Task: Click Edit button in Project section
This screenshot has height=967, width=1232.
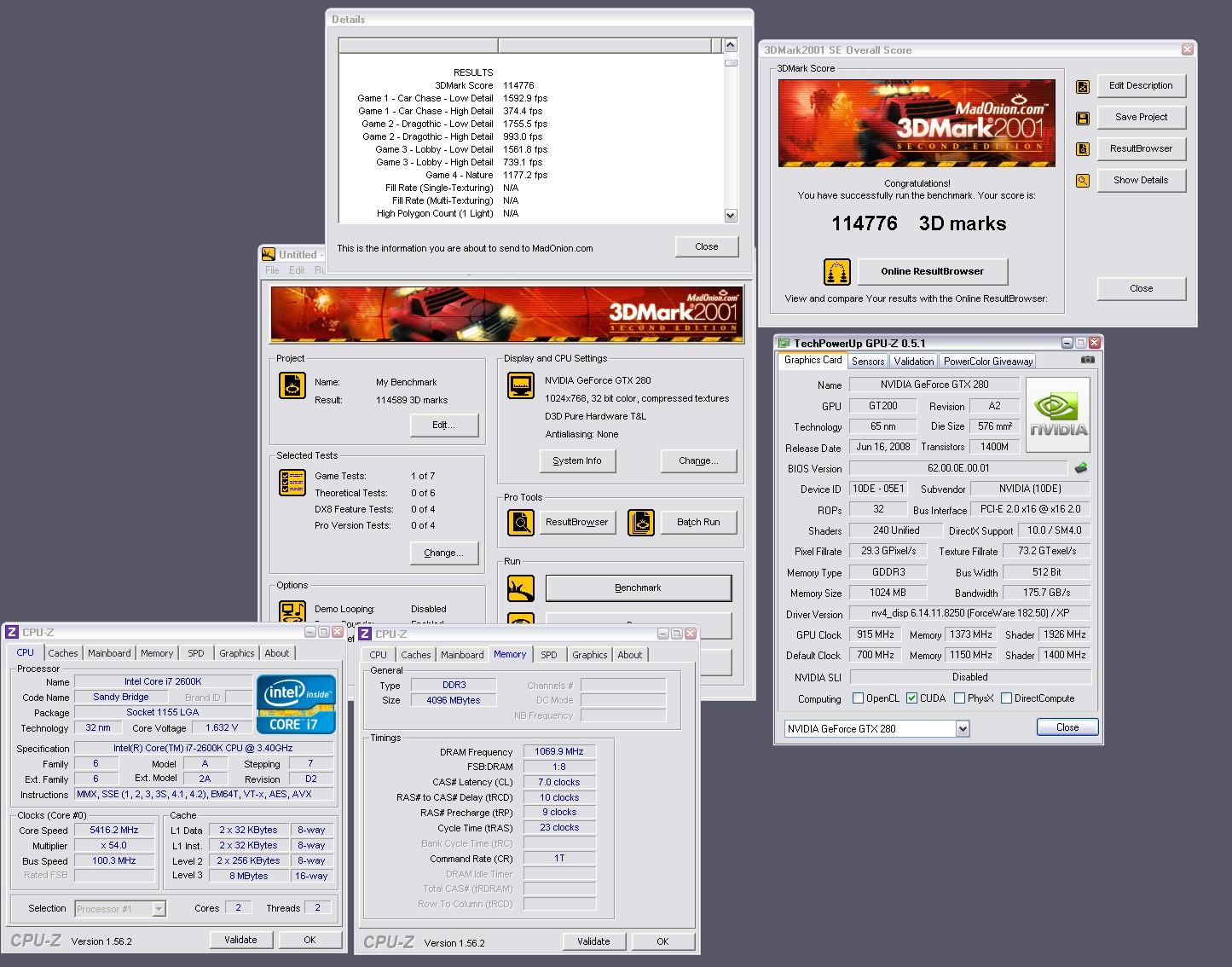Action: pyautogui.click(x=443, y=426)
